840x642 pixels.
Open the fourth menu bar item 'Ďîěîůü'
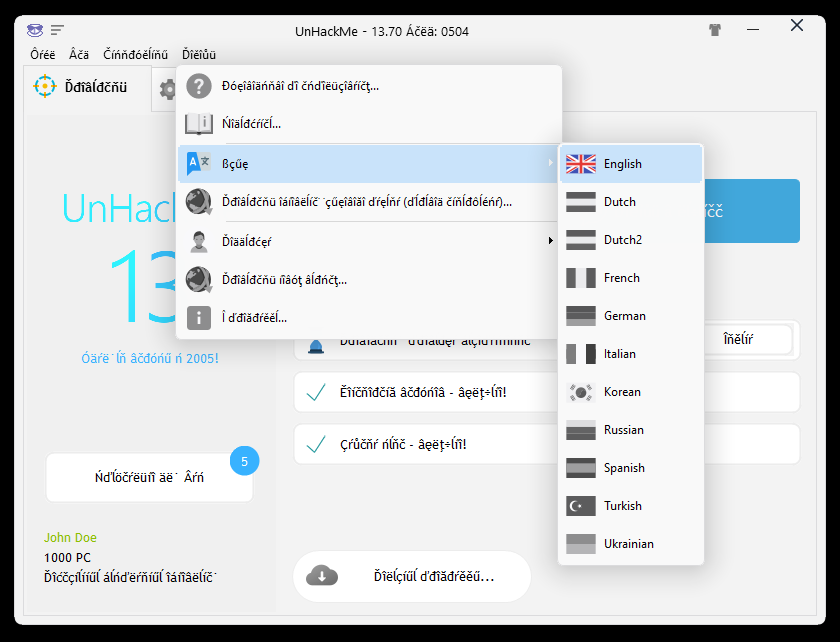point(199,55)
